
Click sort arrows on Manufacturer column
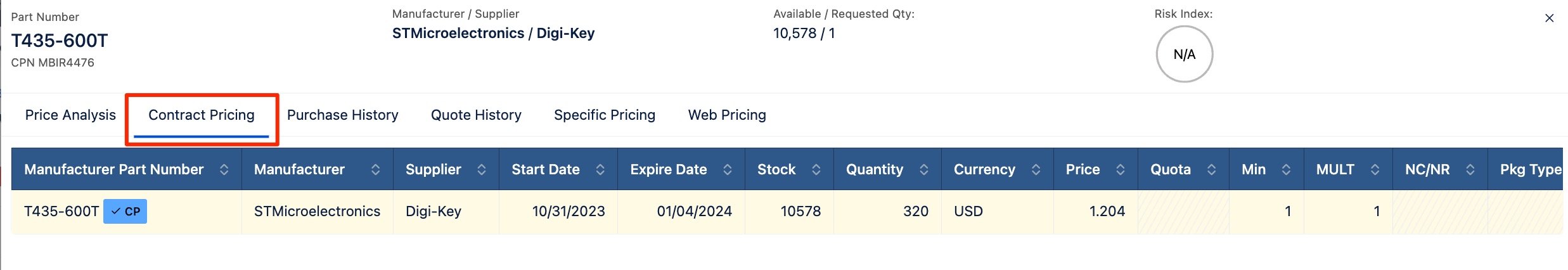[x=375, y=169]
